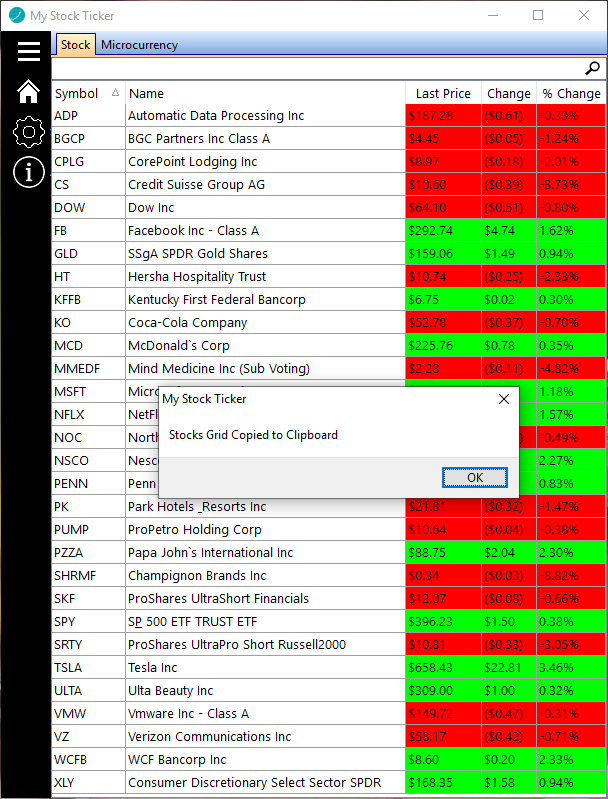Click McDonald`s Corp name cell
The width and height of the screenshot is (608, 799).
click(x=265, y=345)
